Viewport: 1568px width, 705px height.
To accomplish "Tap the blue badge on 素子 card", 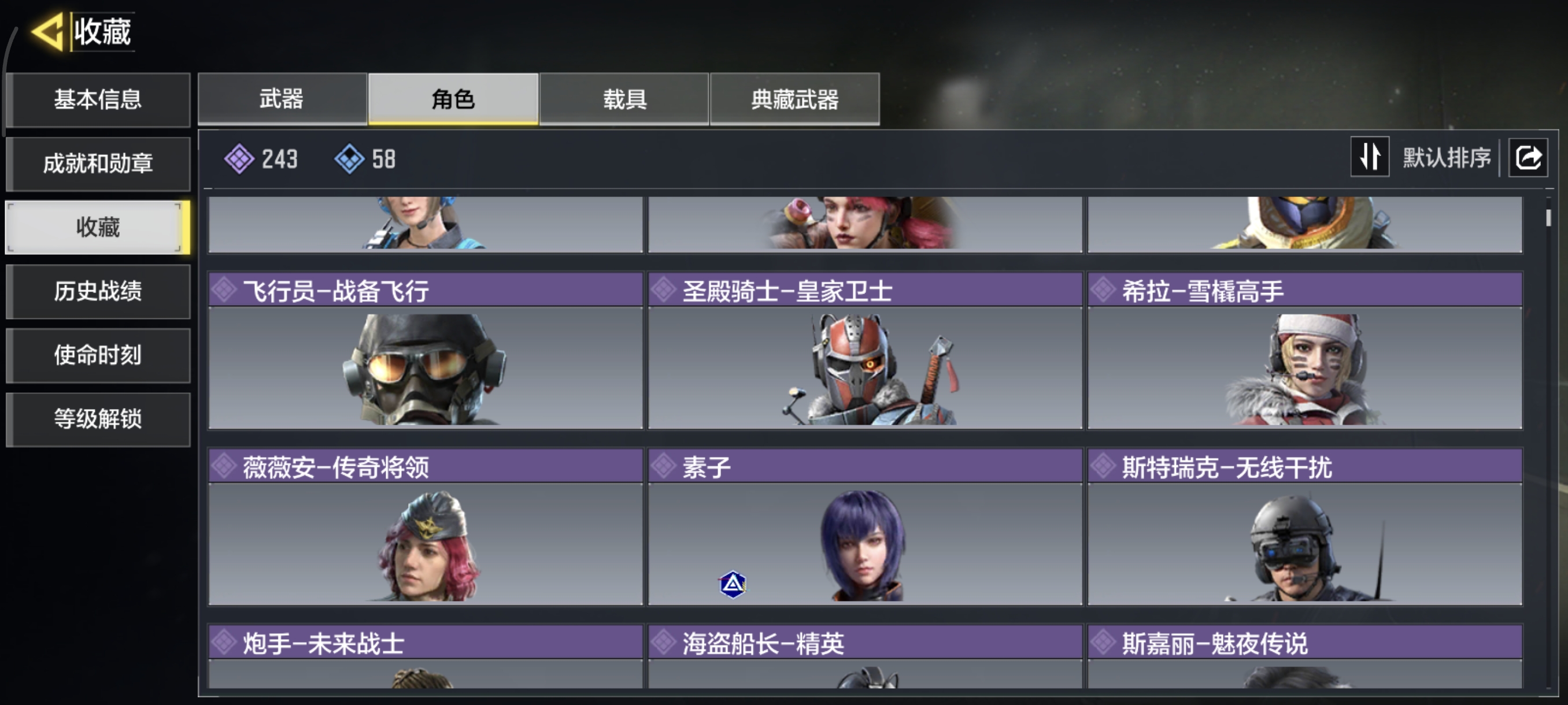I will tap(733, 585).
